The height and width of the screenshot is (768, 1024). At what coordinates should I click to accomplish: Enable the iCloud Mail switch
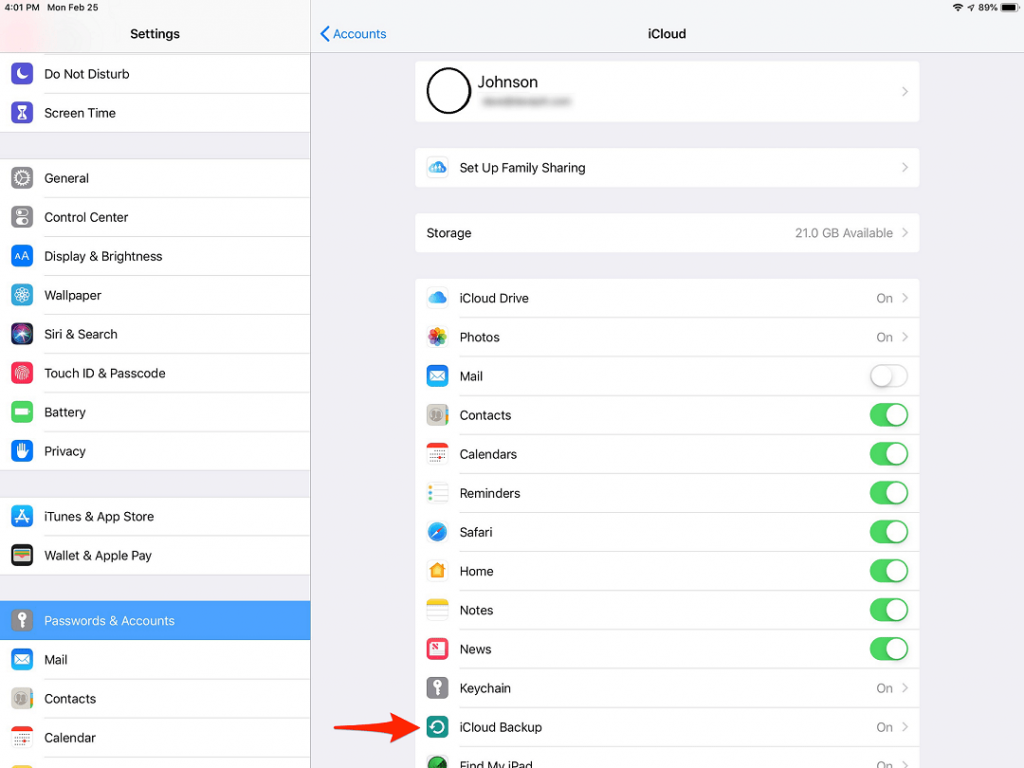click(x=888, y=376)
